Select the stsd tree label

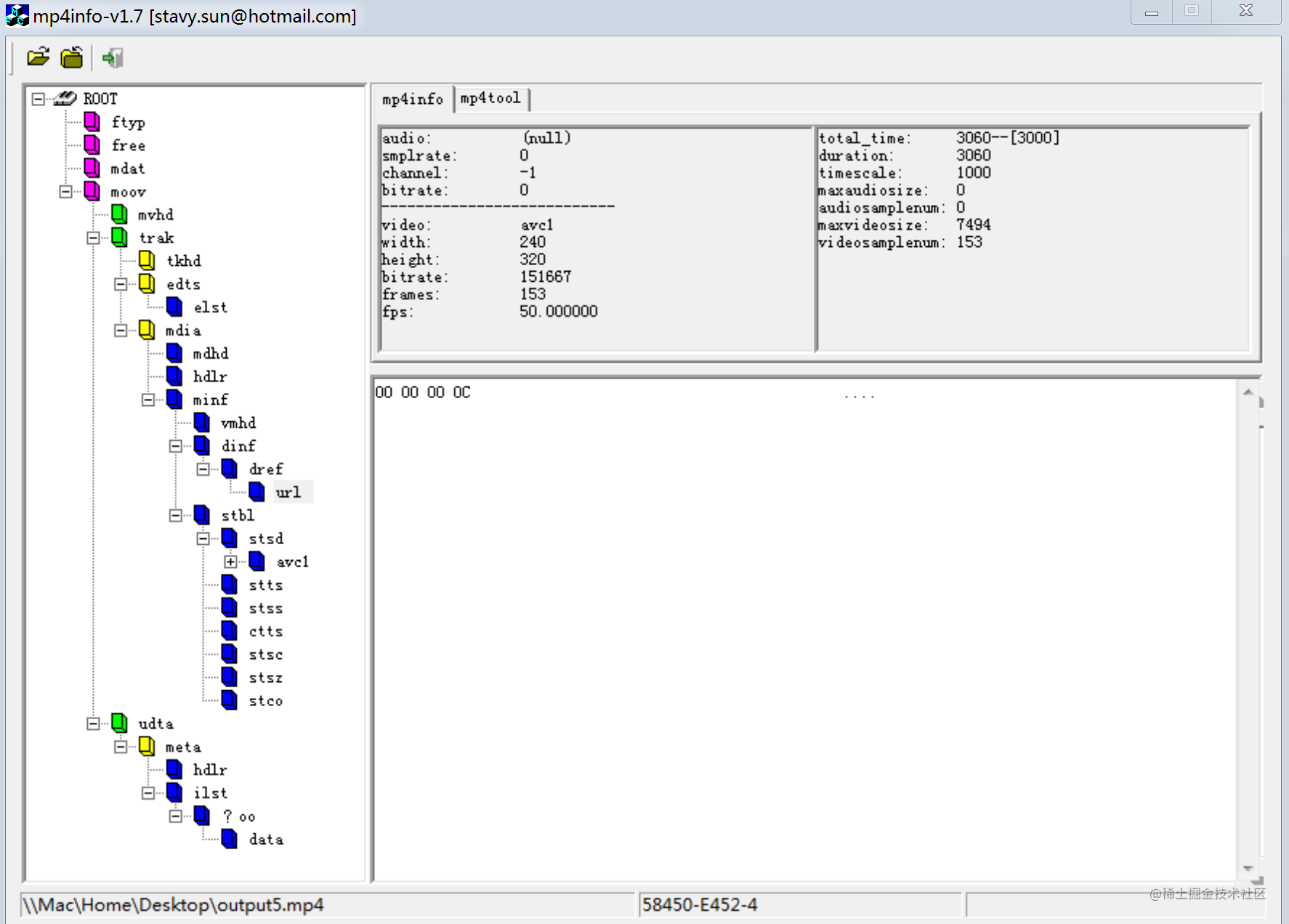pos(266,539)
